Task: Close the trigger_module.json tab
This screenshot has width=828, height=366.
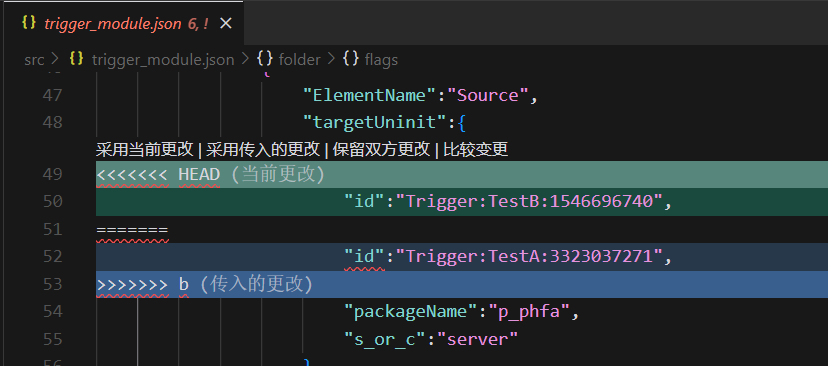Action: 225,23
